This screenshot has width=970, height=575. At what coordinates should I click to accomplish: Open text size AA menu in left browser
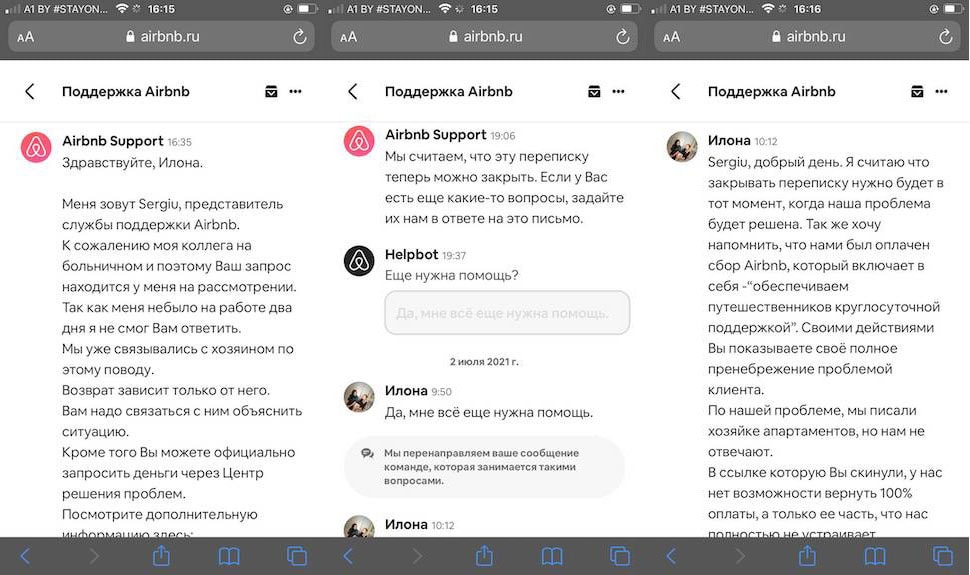(25, 37)
